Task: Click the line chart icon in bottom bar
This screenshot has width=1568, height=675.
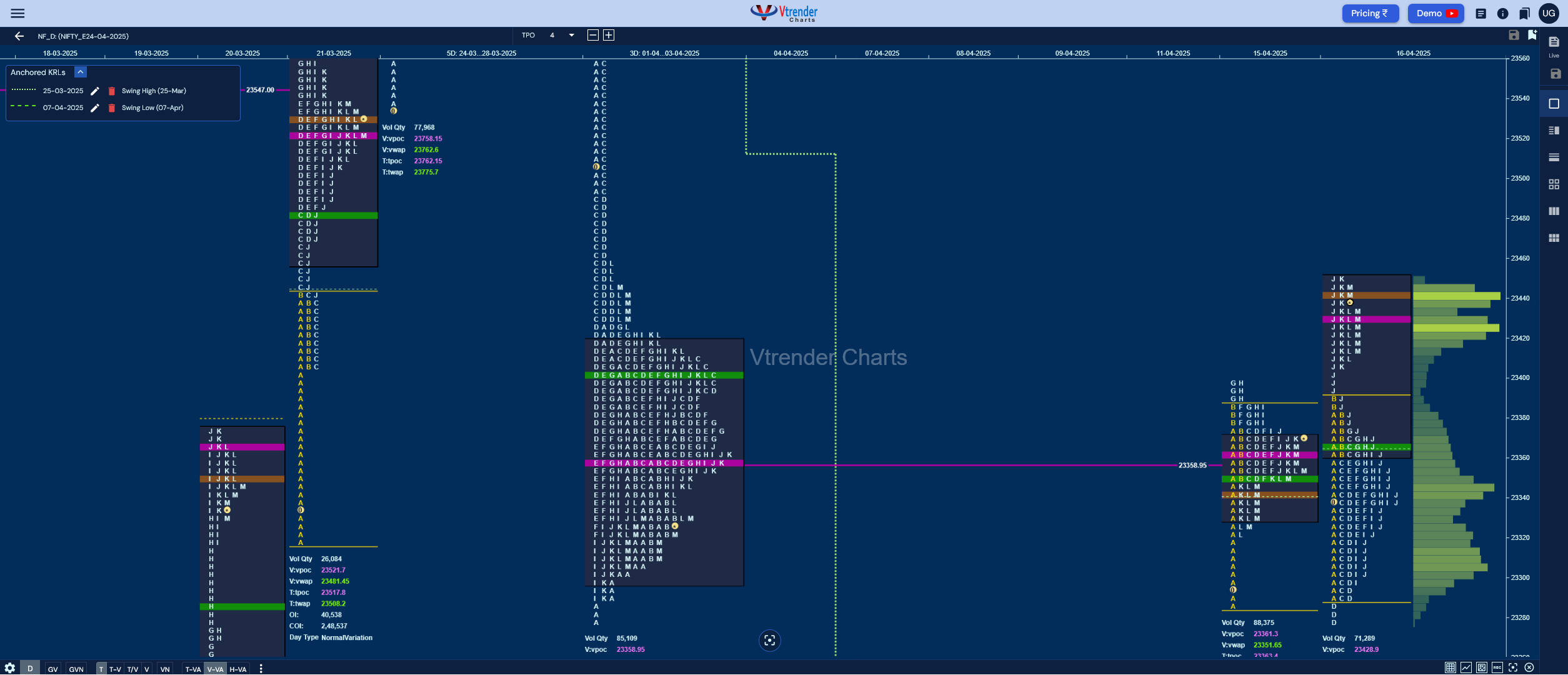Action: 1466,667
